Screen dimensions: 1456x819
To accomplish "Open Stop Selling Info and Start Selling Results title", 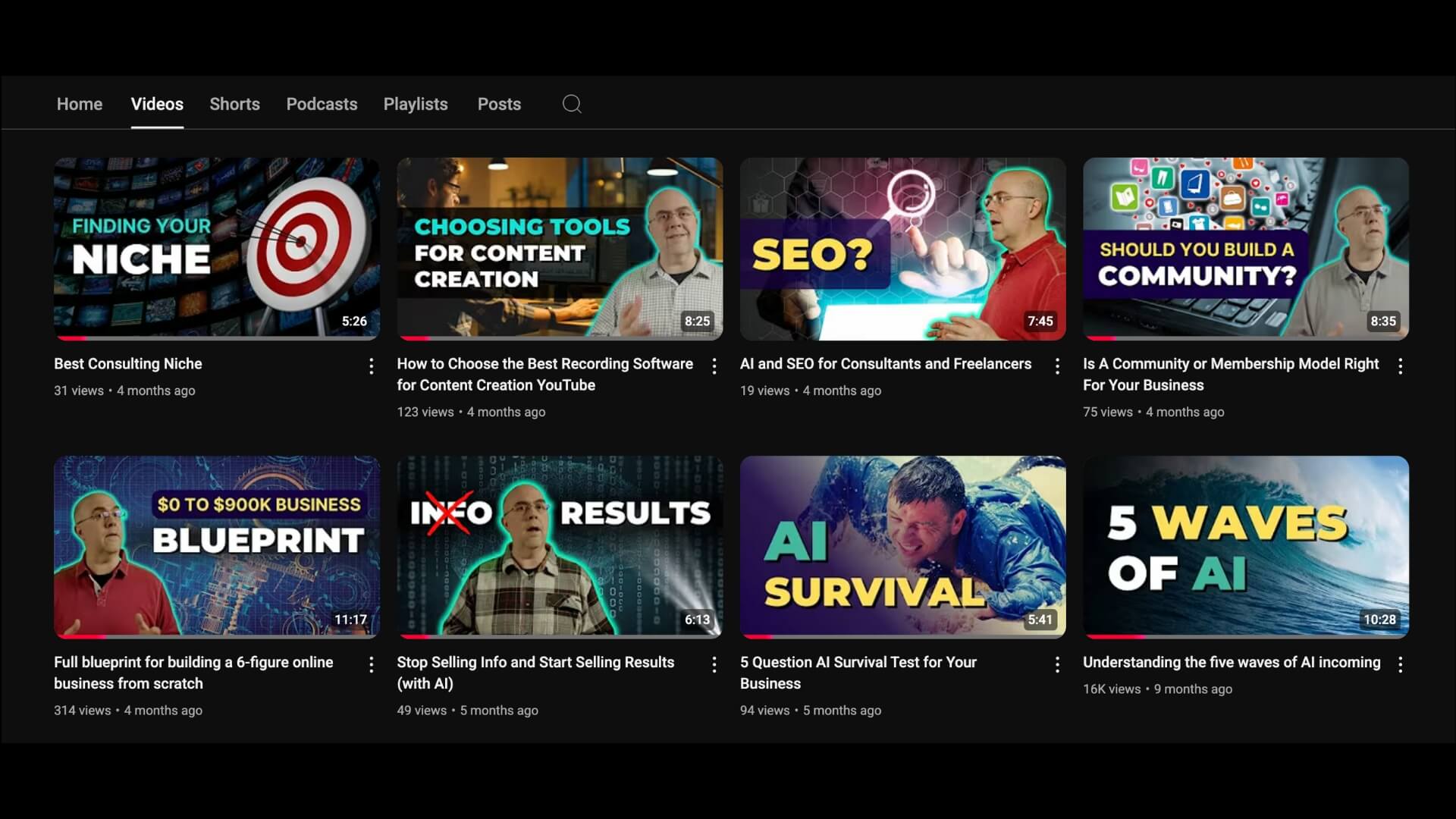I will point(535,673).
